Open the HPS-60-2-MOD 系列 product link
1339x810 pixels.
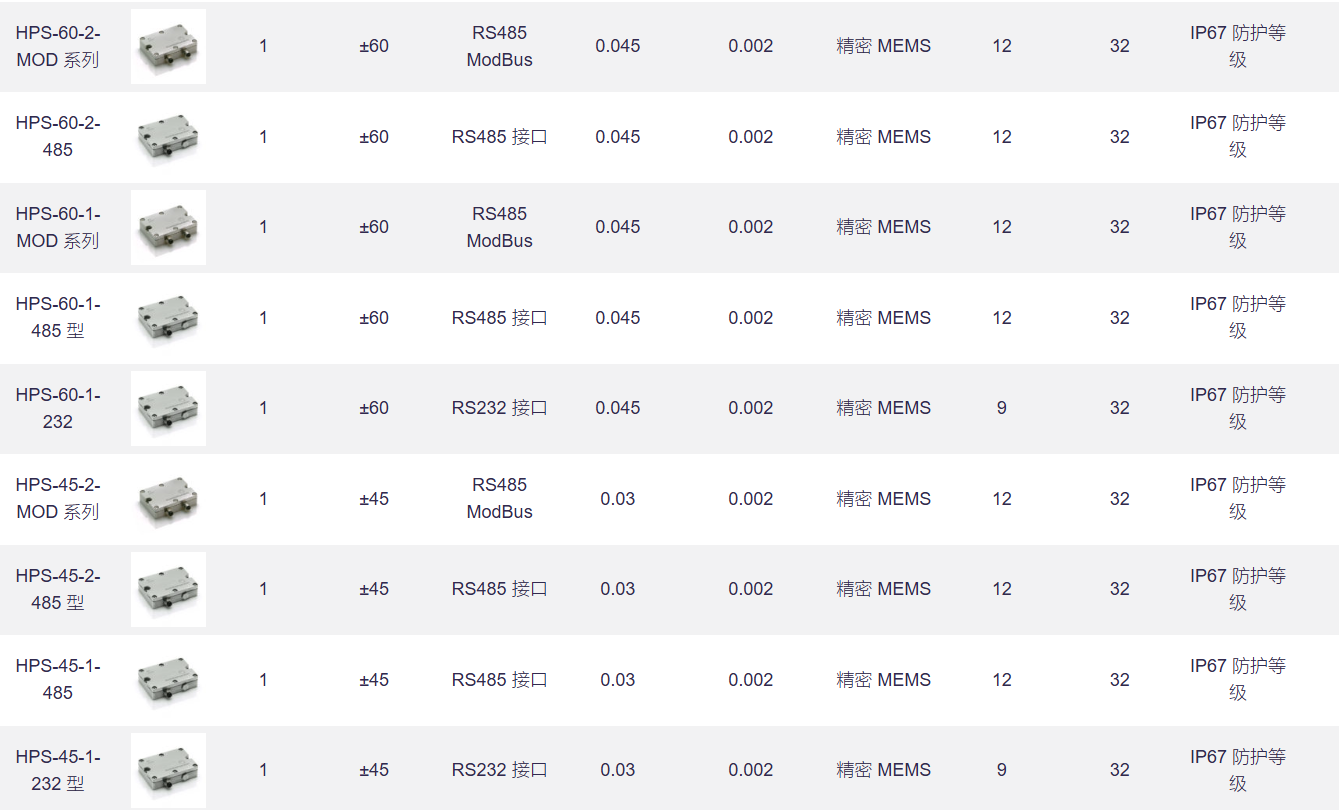click(x=58, y=46)
